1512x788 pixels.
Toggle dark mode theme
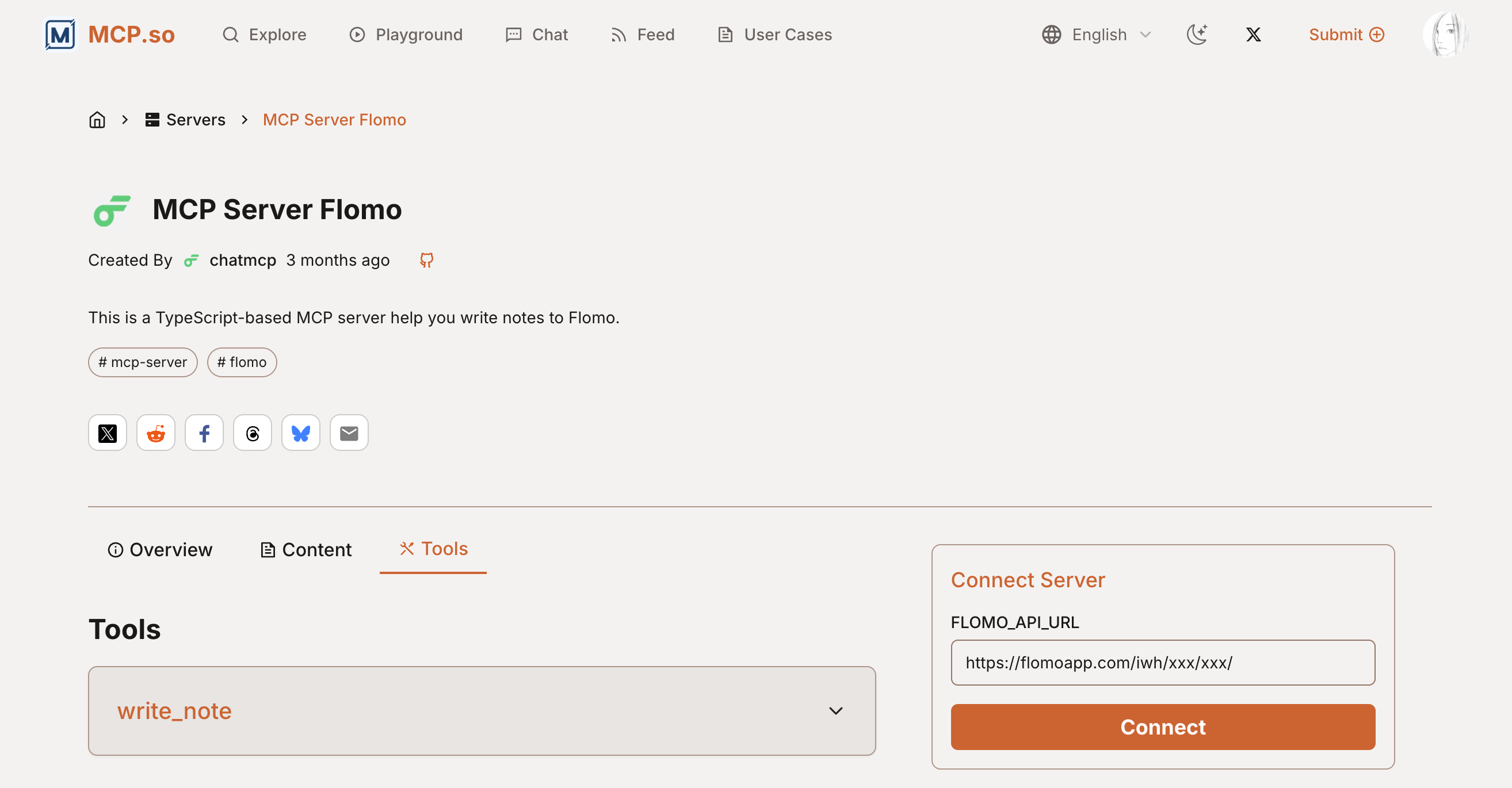click(1196, 35)
